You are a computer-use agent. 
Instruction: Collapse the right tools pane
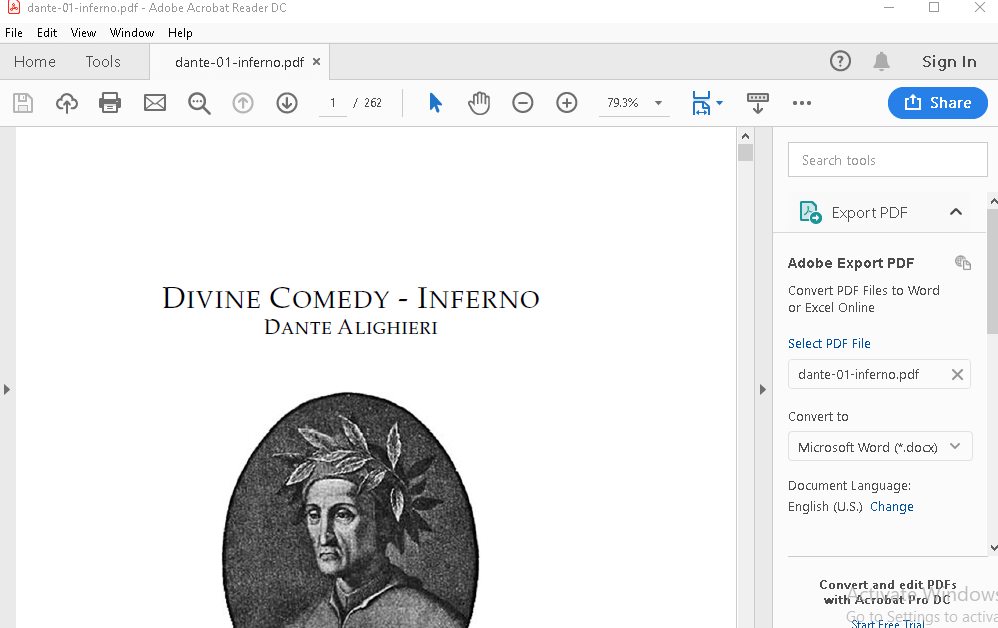click(763, 389)
